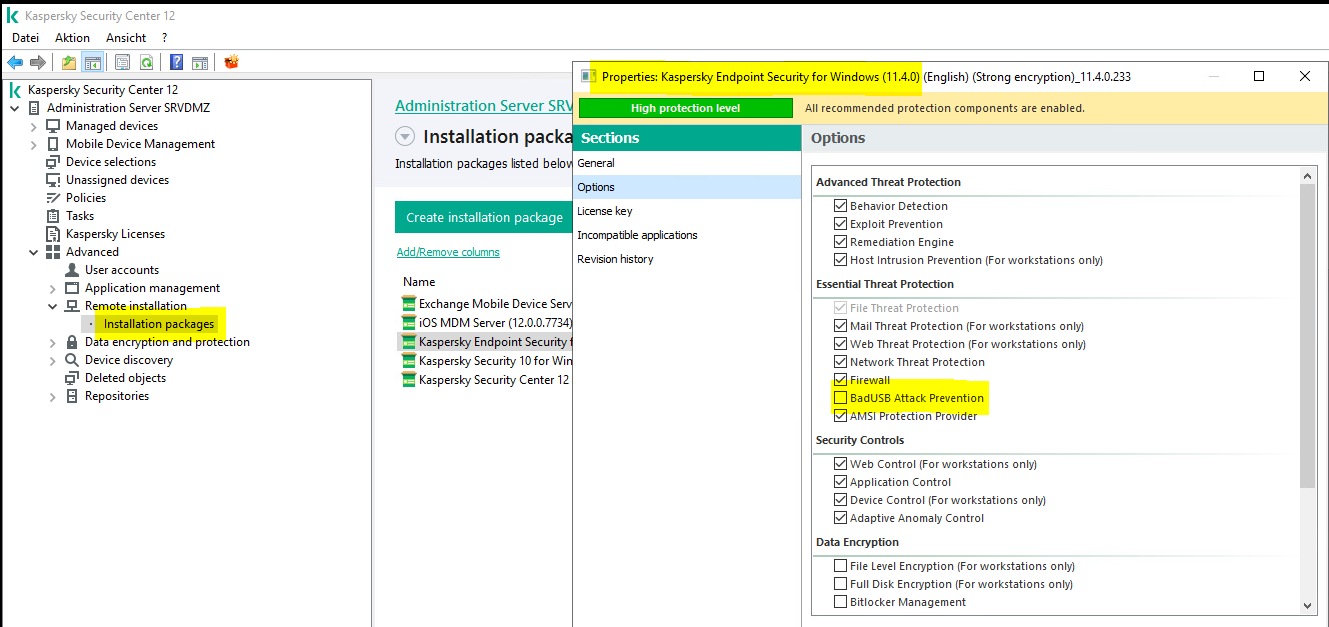The width and height of the screenshot is (1329, 627).
Task: Click the red toolbox icon in toolbar
Action: 232,63
